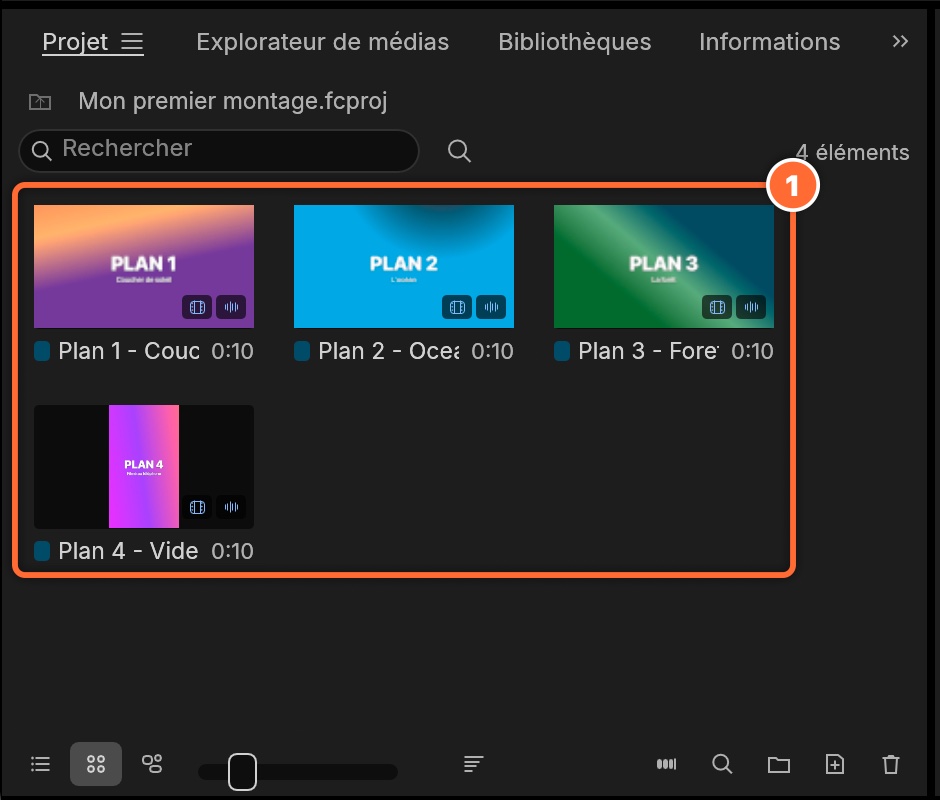Click the 'Plan 3 - Fore' clip name
Viewport: 940px width, 800px height.
tap(649, 351)
